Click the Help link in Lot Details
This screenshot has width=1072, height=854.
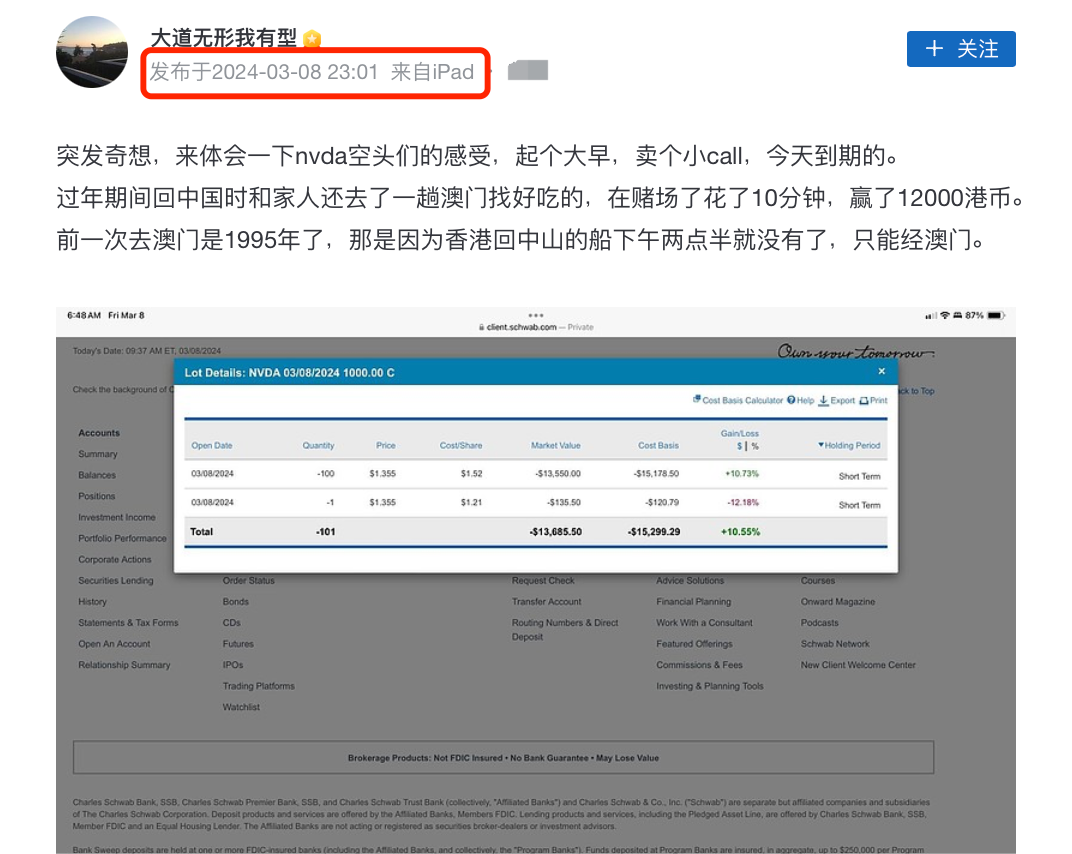pyautogui.click(x=805, y=401)
